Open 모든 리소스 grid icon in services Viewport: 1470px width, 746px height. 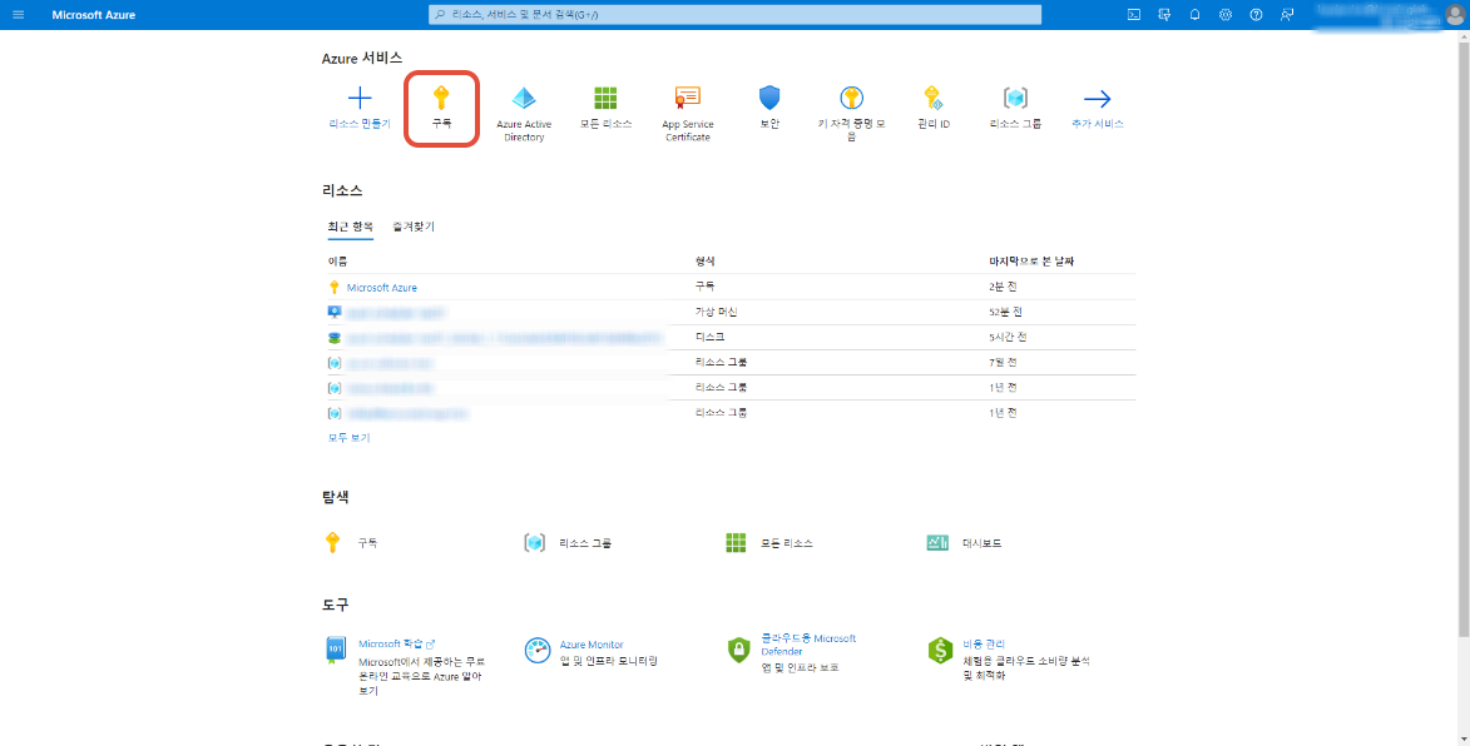point(605,98)
